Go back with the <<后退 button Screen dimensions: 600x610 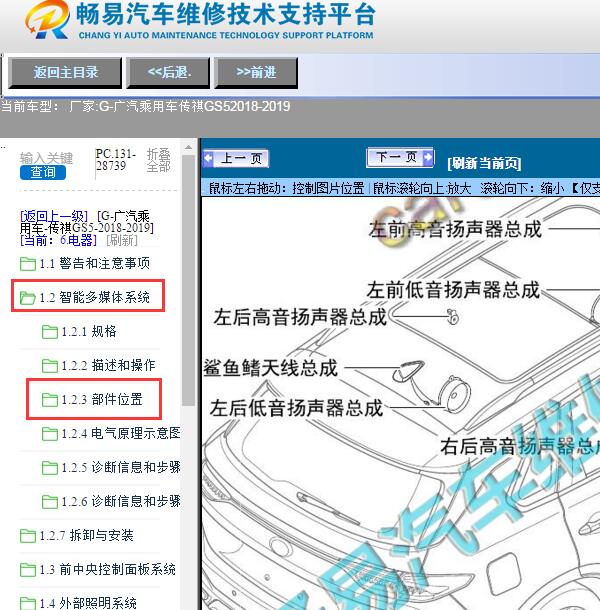tap(168, 73)
